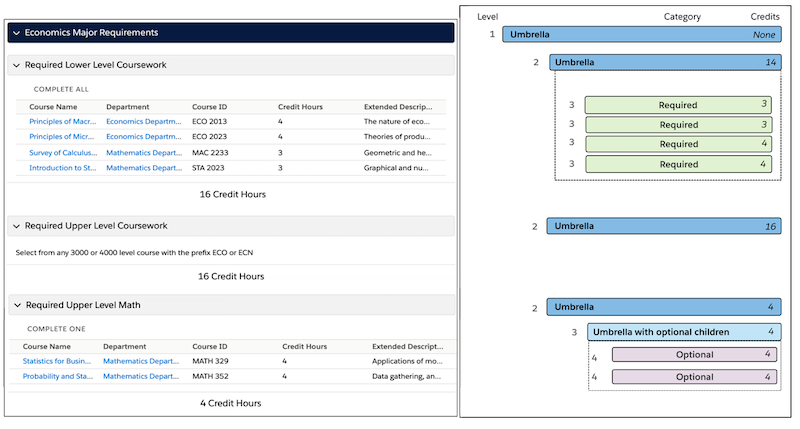Screen dimensions: 800x429
Task: Open Economics Departm... link for ECO 2013
Action: pyautogui.click(x=144, y=121)
